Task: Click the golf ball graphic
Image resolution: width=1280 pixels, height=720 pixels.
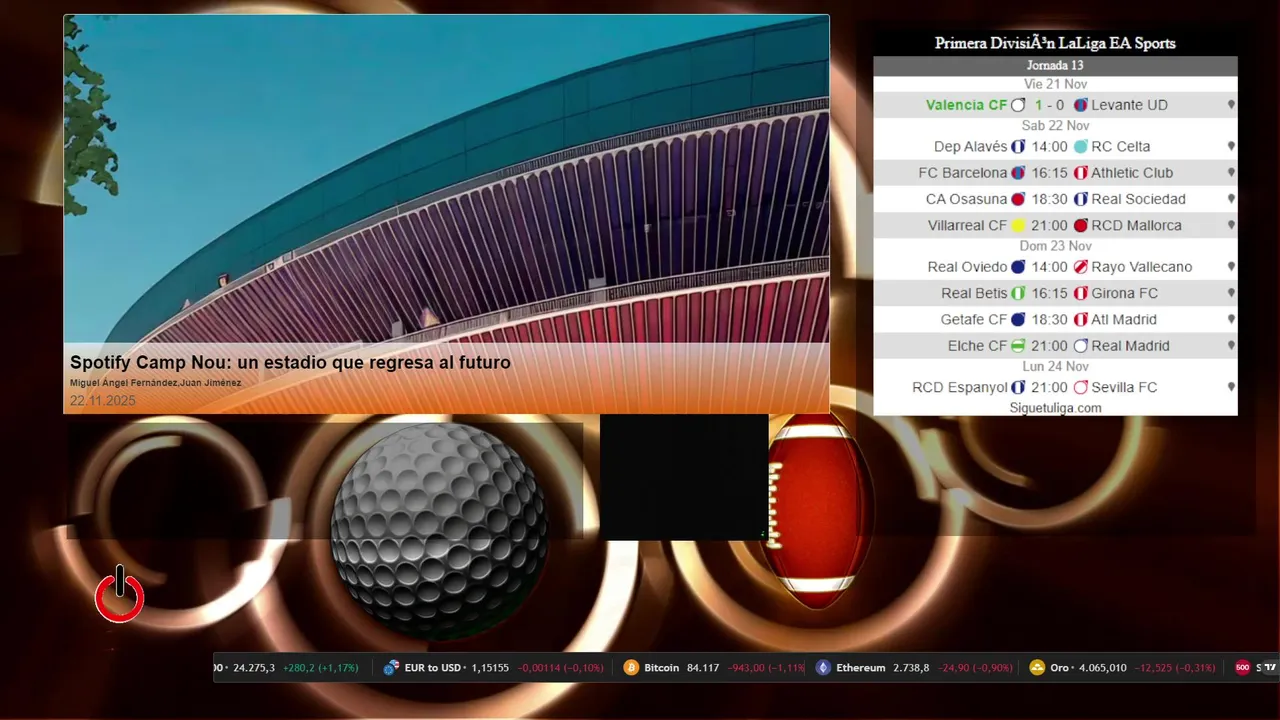Action: [x=439, y=529]
